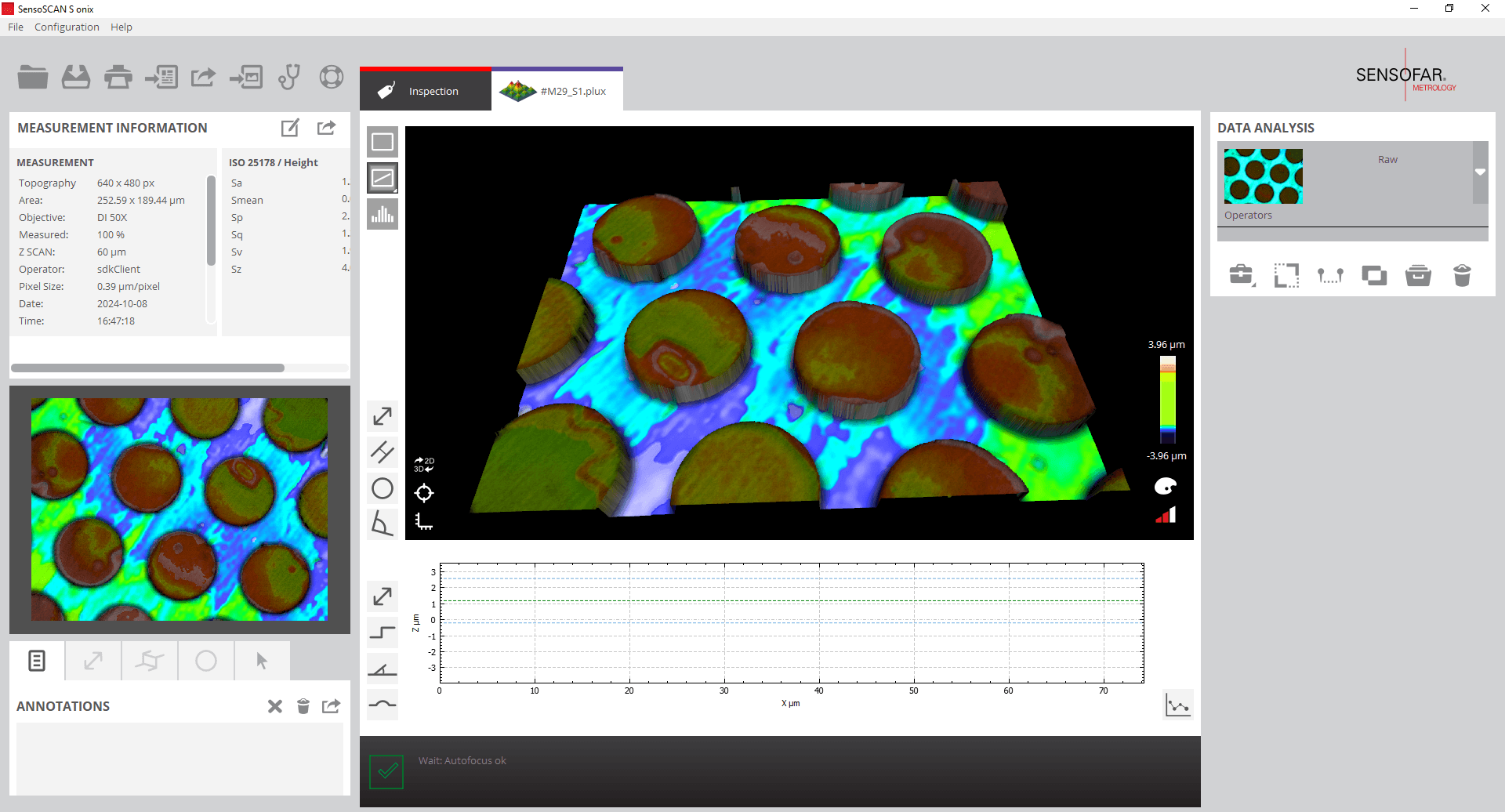Select the crop region icon
Viewport: 1505px width, 812px height.
coord(1286,275)
